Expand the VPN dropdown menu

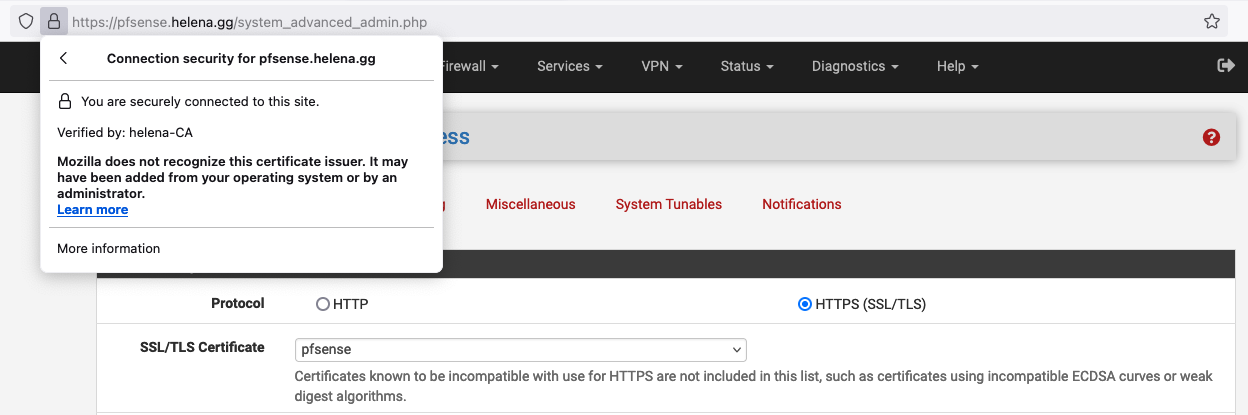point(661,66)
